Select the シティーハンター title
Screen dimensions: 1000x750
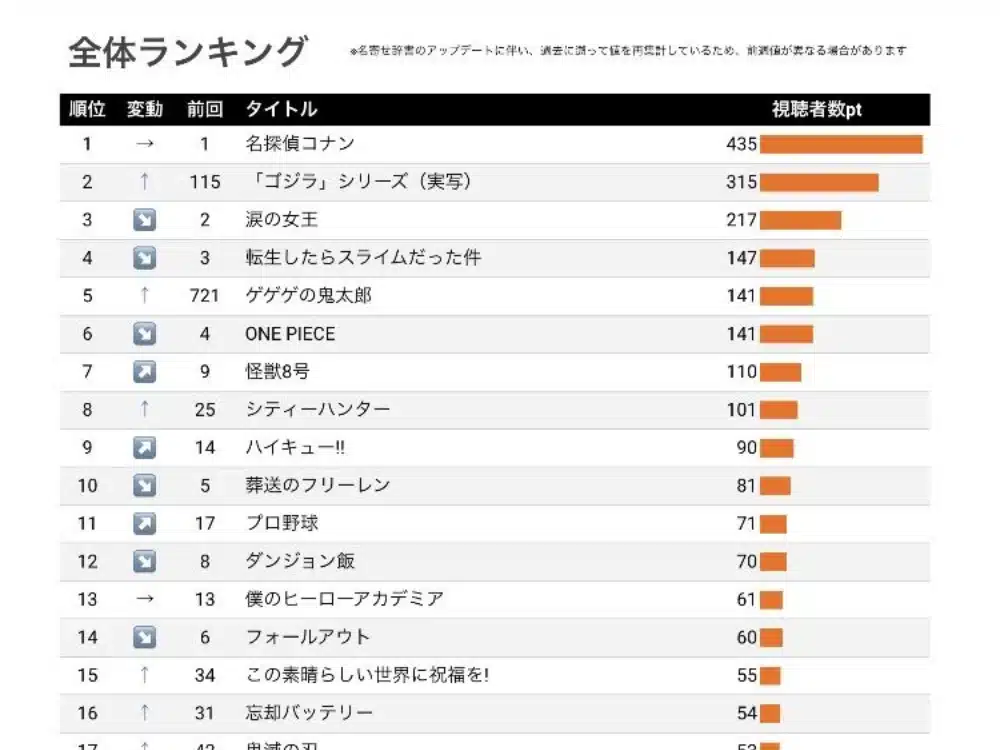point(318,410)
